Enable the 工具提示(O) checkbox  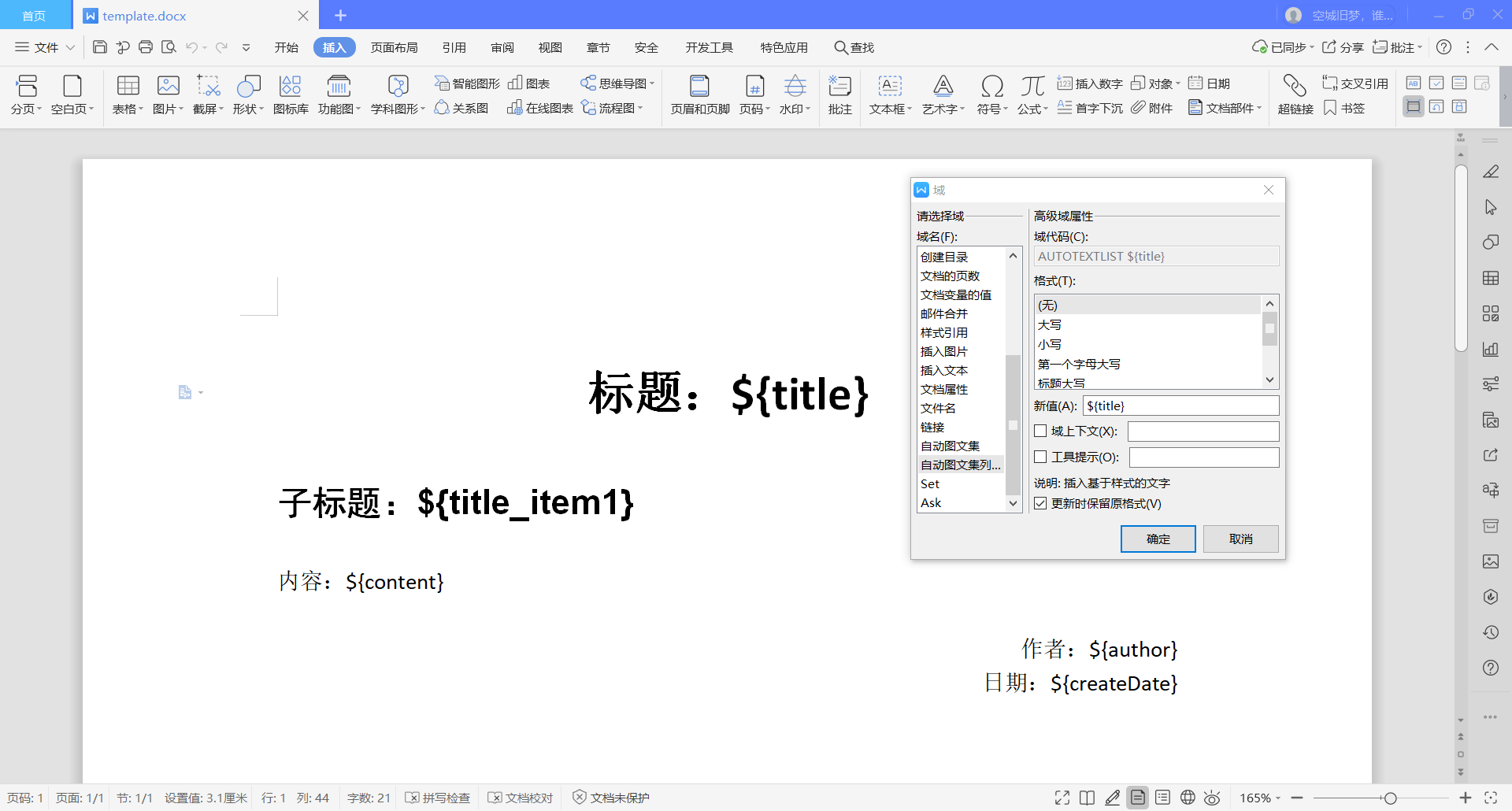[x=1040, y=457]
